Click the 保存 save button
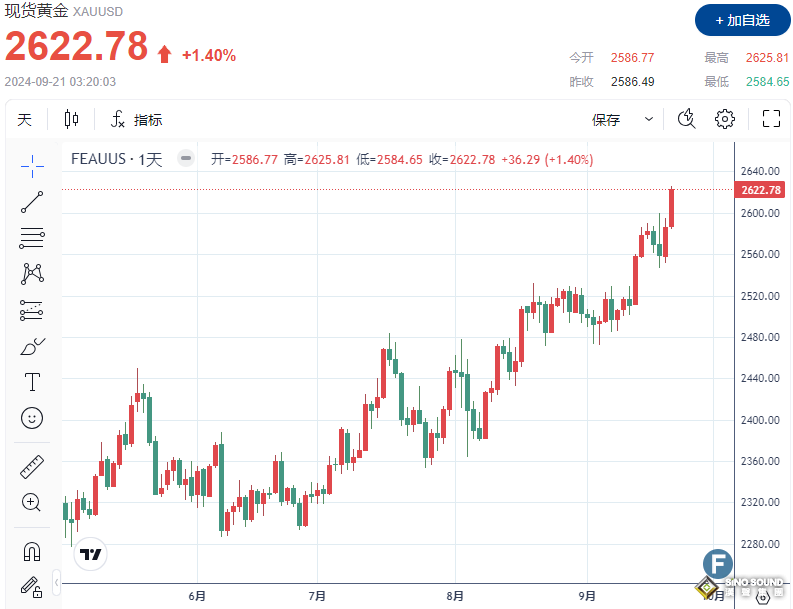This screenshot has height=609, width=793. pos(606,120)
